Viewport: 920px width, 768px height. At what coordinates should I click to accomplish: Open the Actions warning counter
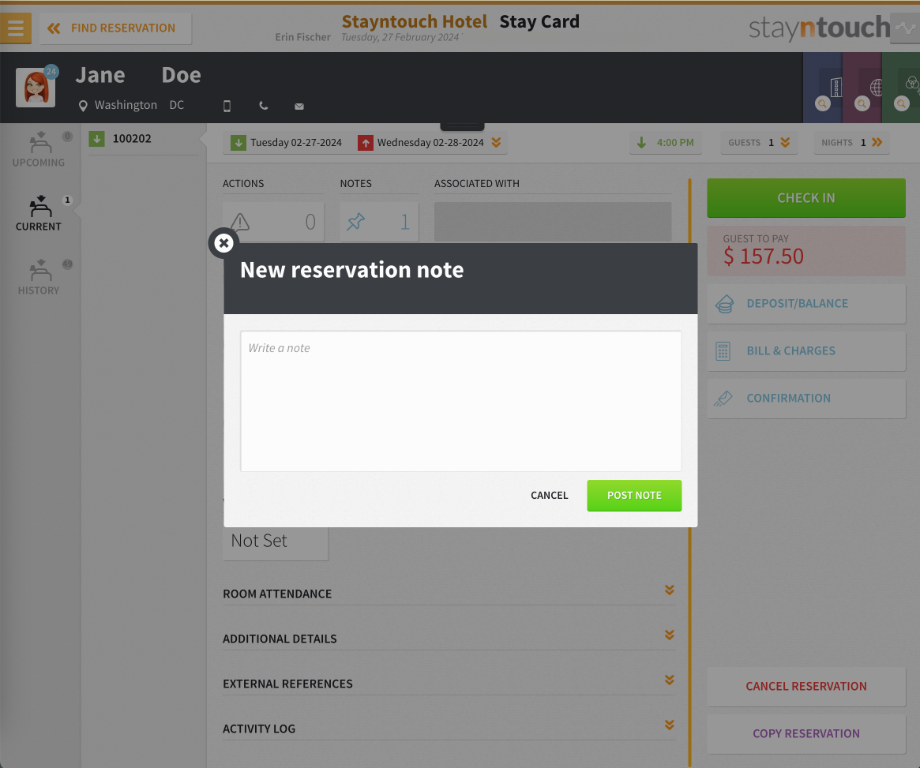click(x=273, y=222)
